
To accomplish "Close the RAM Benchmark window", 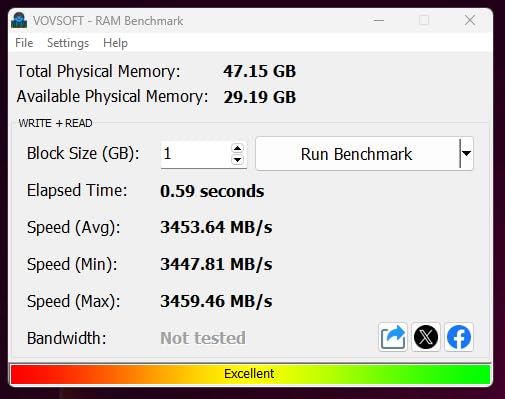I will point(470,20).
